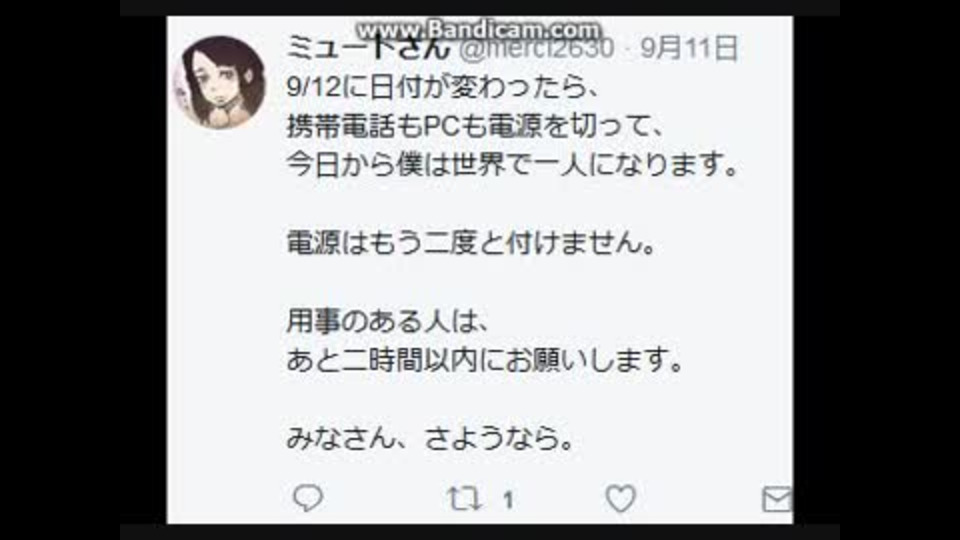Click the line 用事のある人は

[387, 321]
